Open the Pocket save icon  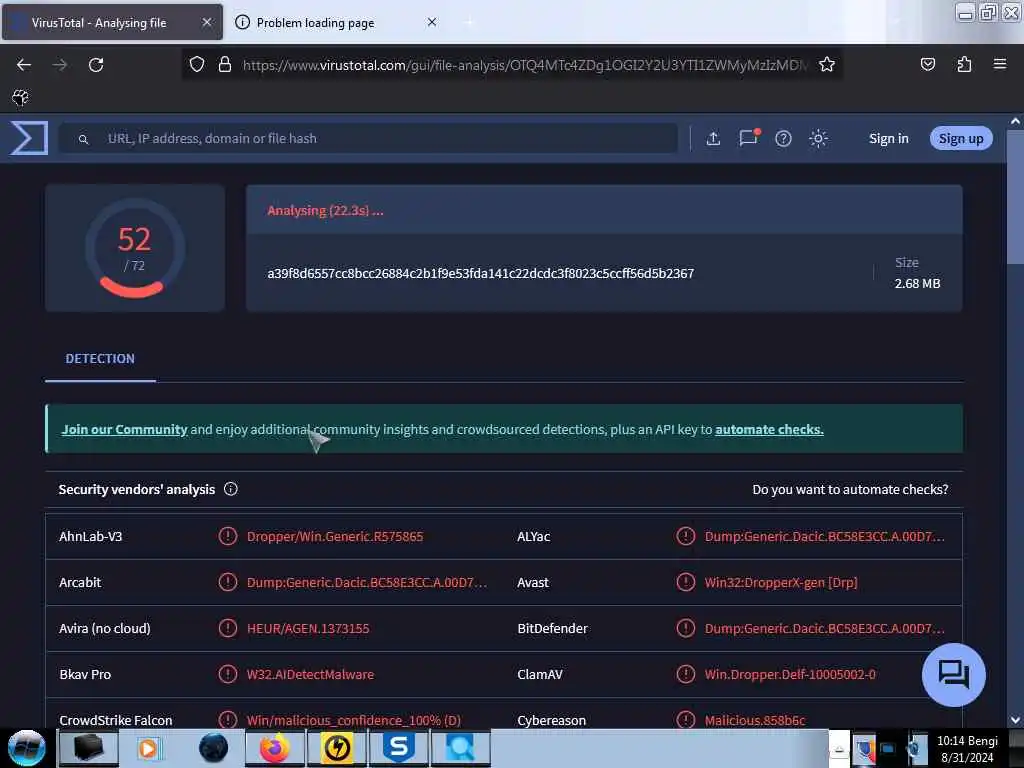[x=927, y=64]
